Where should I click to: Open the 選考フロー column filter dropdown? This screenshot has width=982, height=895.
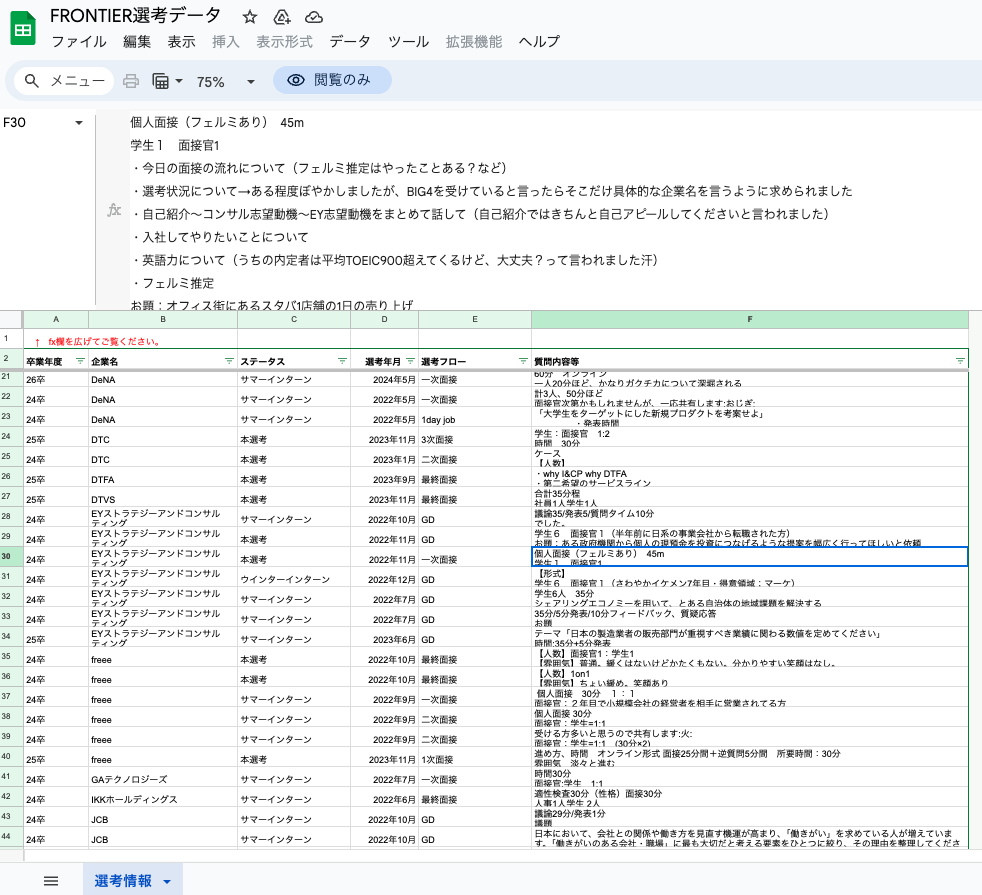coord(523,360)
